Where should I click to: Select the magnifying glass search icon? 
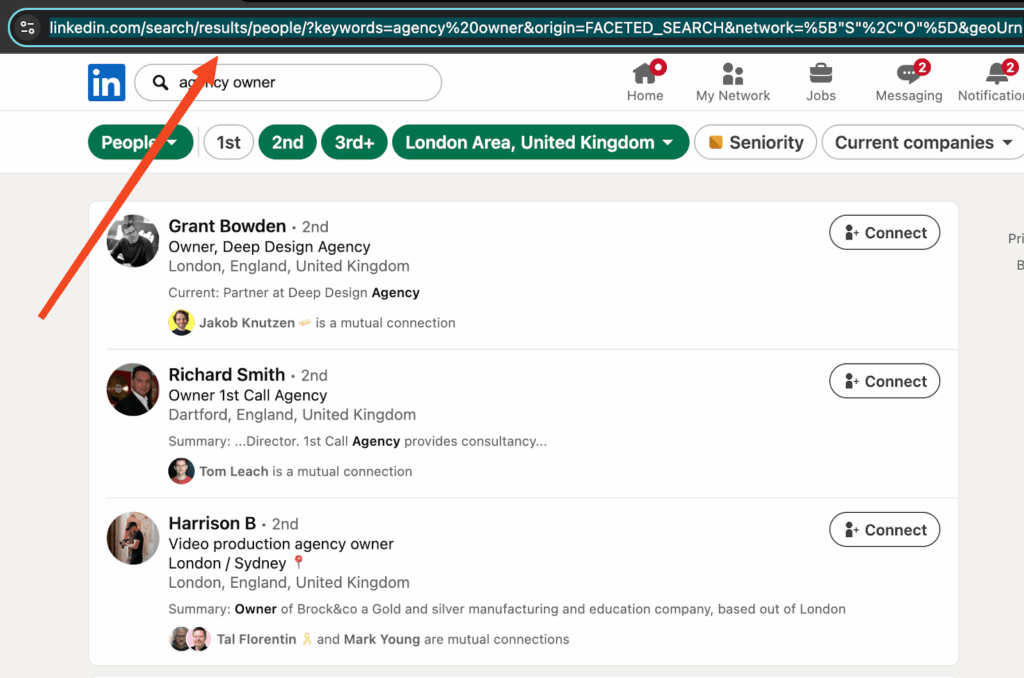pos(160,82)
